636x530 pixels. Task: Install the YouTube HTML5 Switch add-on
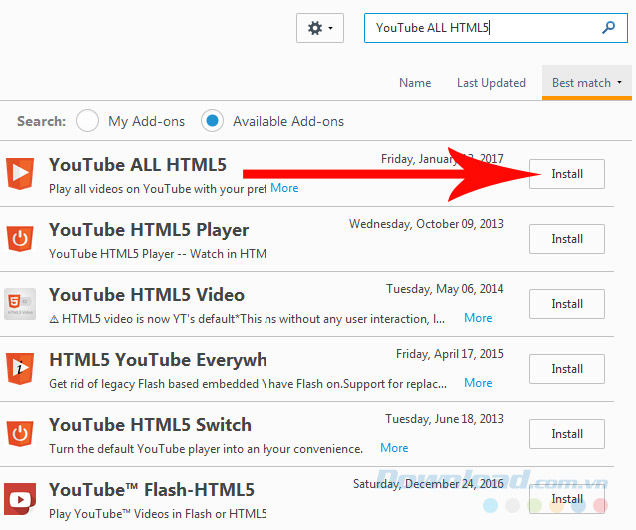pos(567,434)
